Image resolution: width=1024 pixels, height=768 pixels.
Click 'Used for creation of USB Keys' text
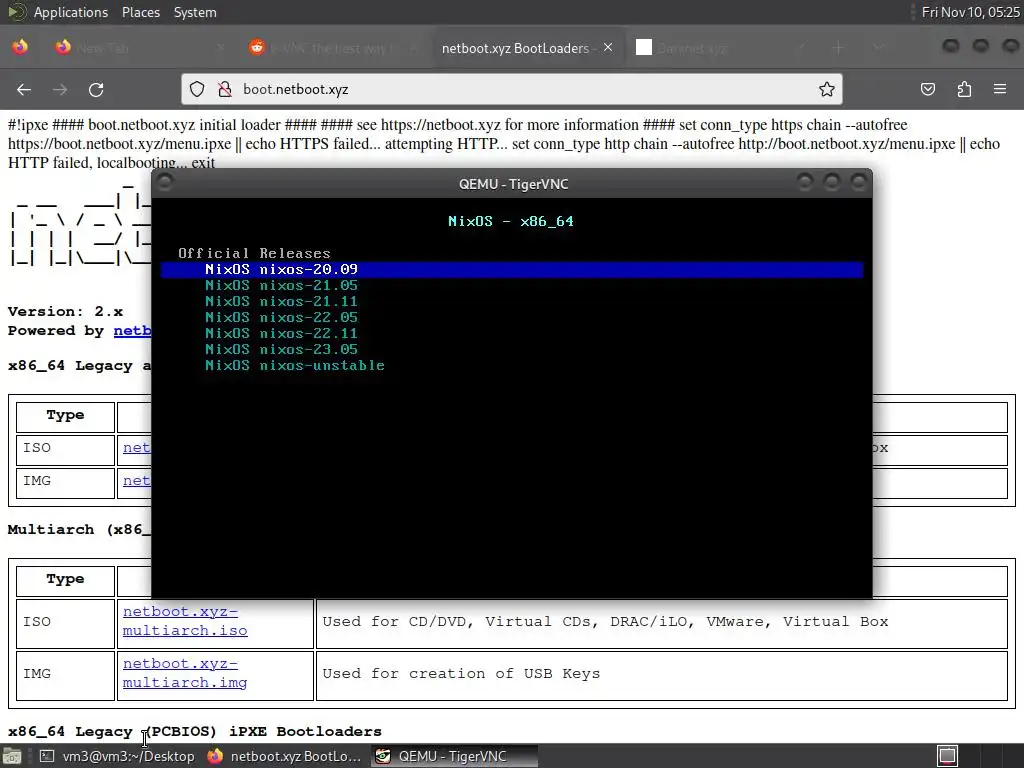click(461, 674)
